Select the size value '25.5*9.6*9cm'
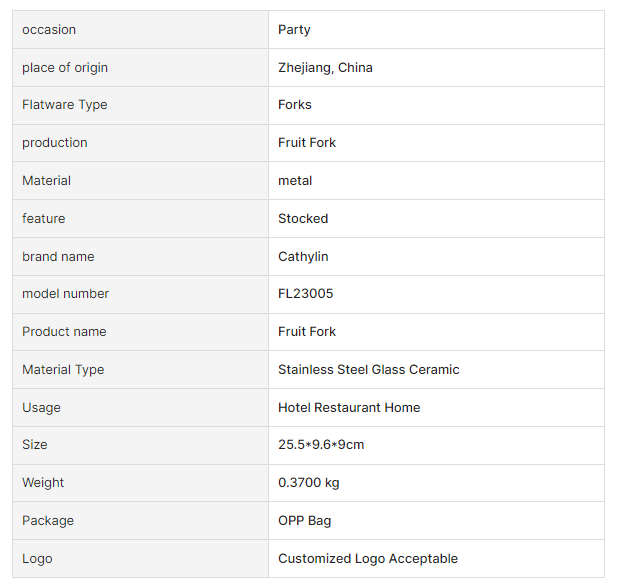The image size is (618, 587). click(321, 445)
